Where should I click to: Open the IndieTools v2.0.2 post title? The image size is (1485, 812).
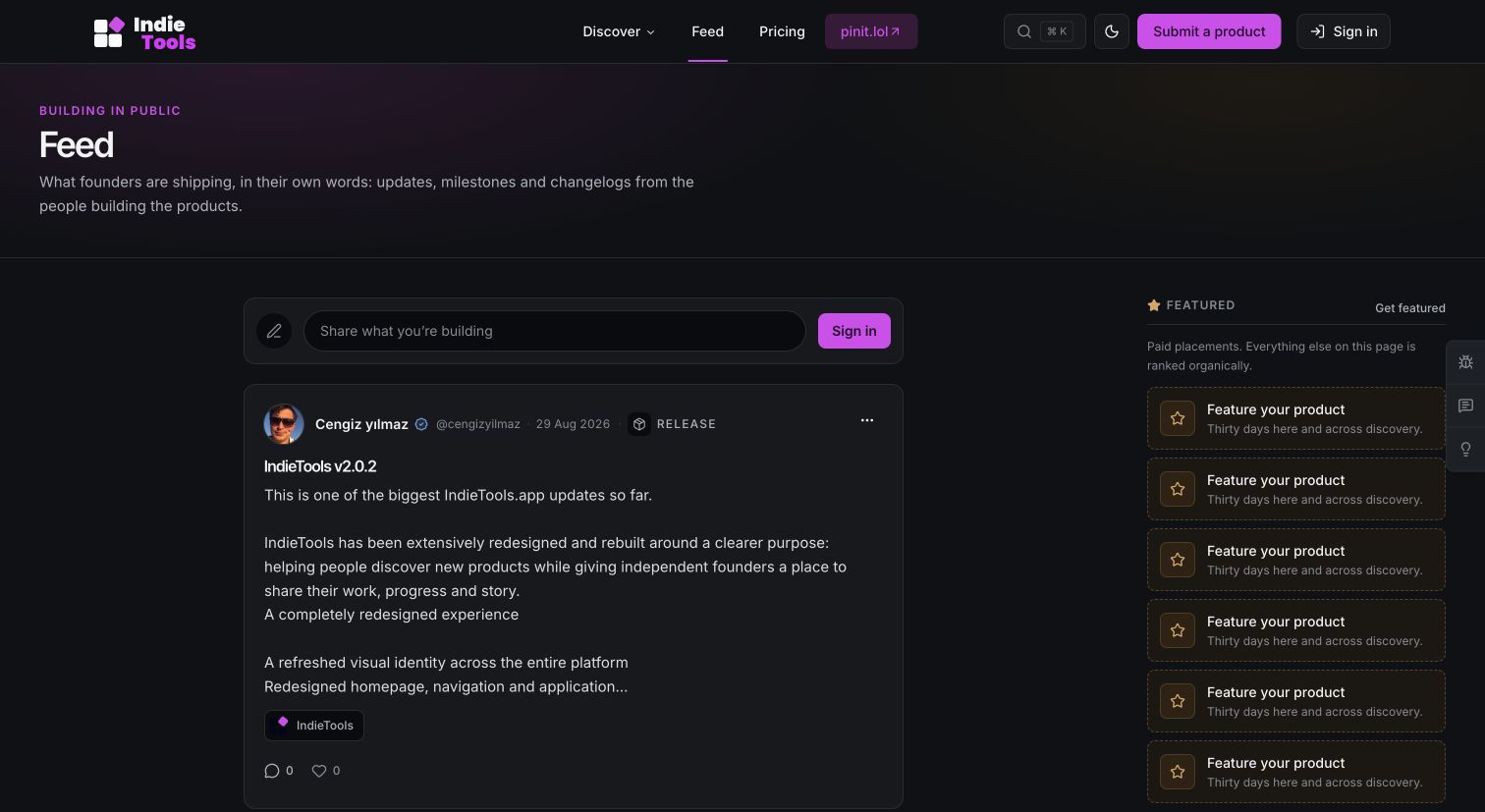pyautogui.click(x=320, y=466)
